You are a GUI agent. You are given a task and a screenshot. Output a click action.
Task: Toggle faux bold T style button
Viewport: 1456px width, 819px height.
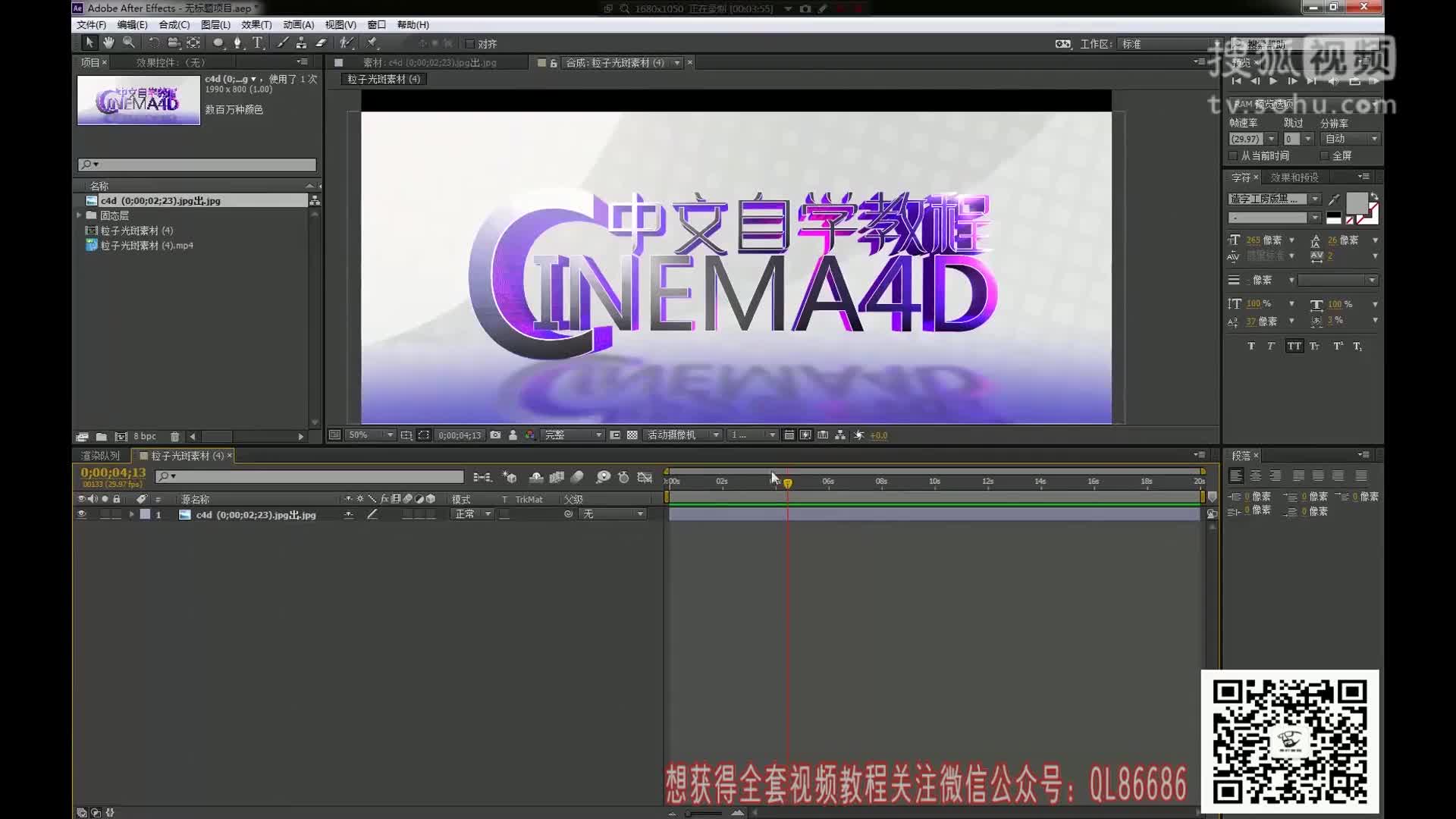click(x=1251, y=346)
